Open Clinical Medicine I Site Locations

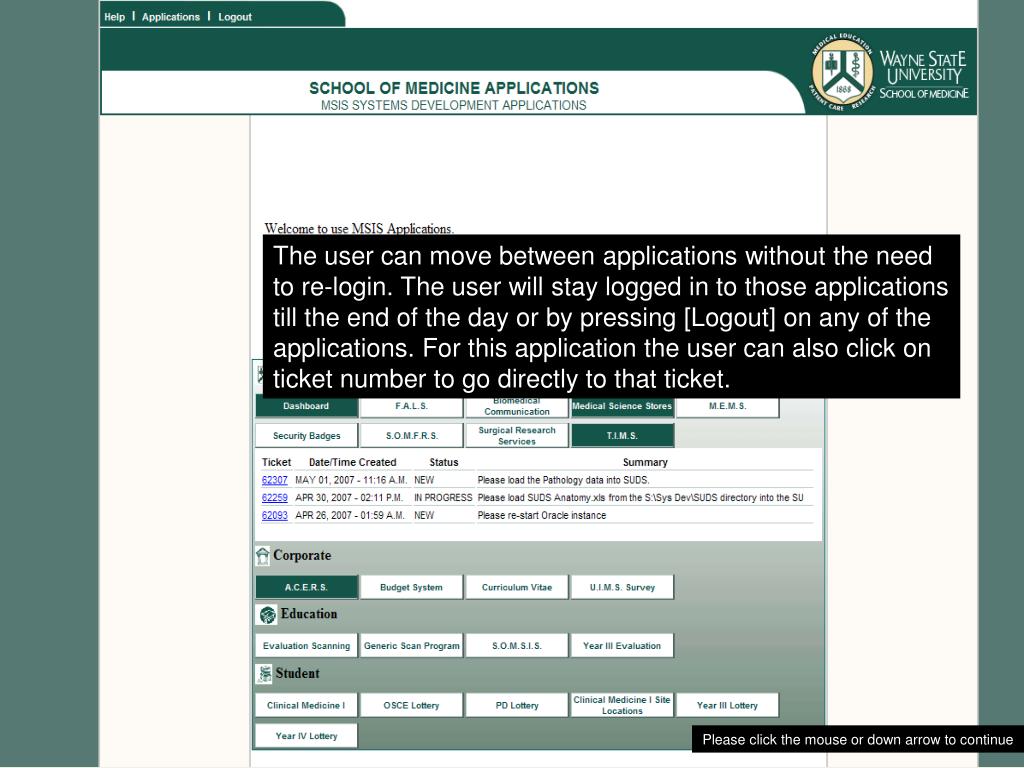point(622,705)
